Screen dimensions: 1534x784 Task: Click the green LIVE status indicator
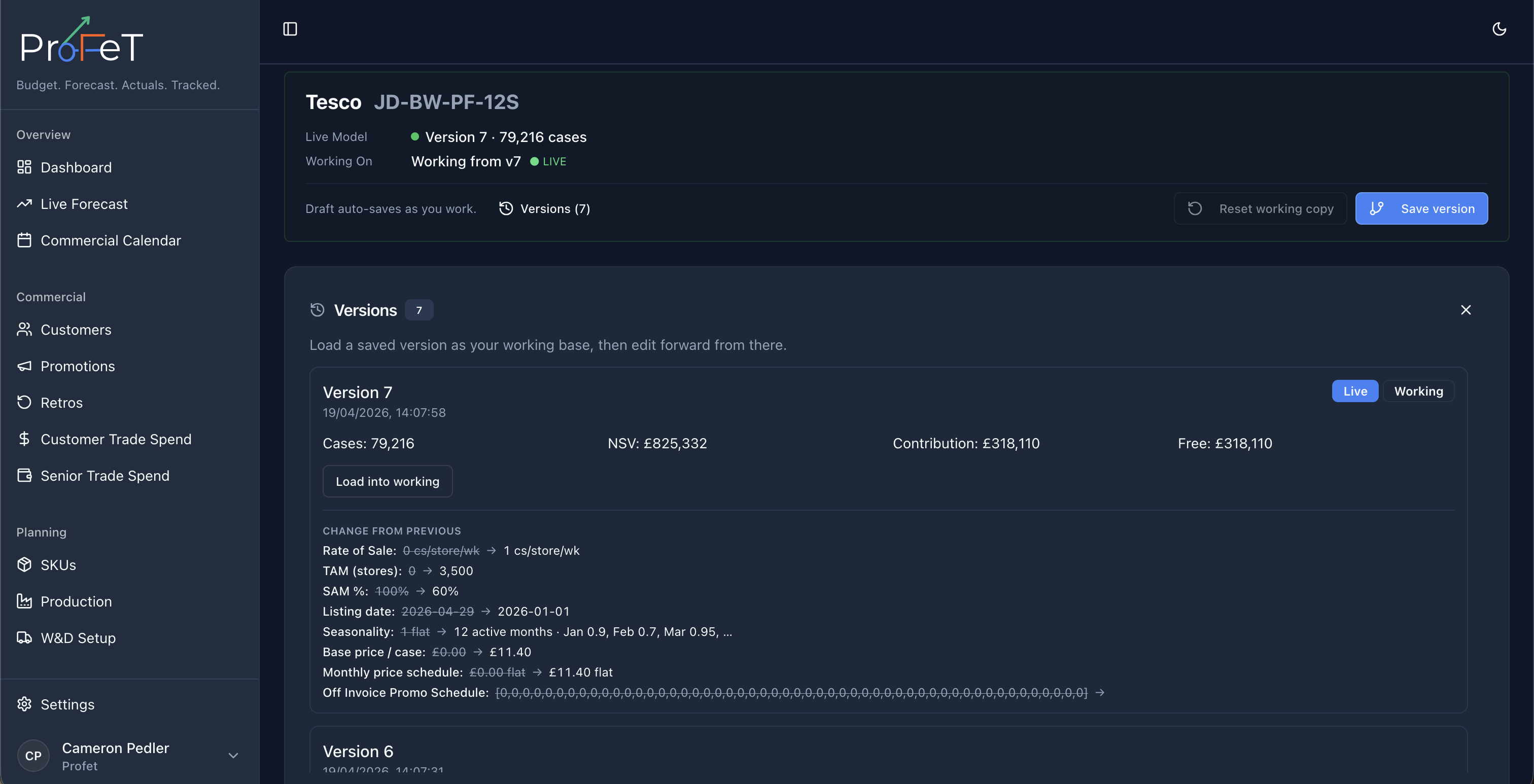pyautogui.click(x=548, y=161)
